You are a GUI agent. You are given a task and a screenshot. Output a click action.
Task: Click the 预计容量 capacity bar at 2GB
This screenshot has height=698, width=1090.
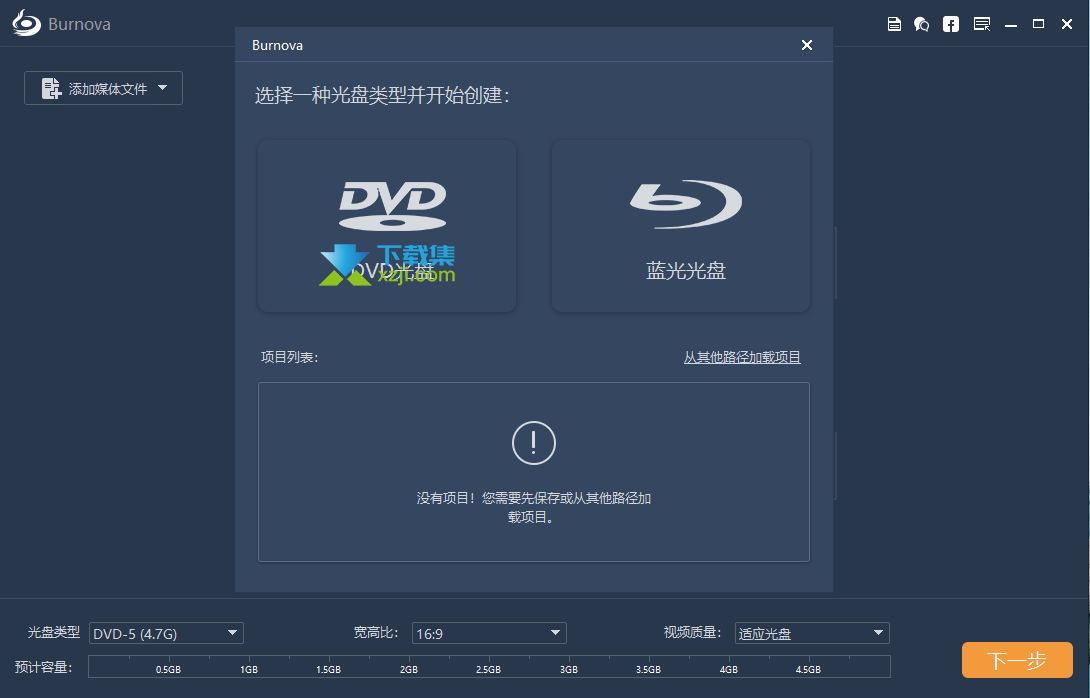(408, 665)
